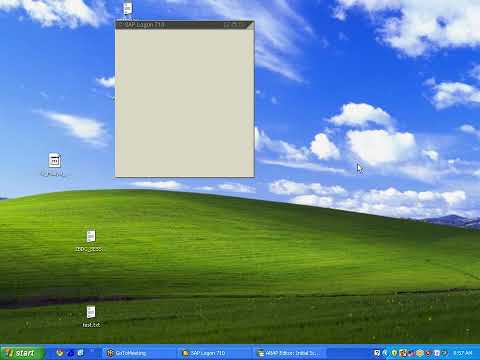Switch to ABAP Editor: Initial Screen taskbar button
Viewport: 480px width, 360px height.
coord(291,353)
